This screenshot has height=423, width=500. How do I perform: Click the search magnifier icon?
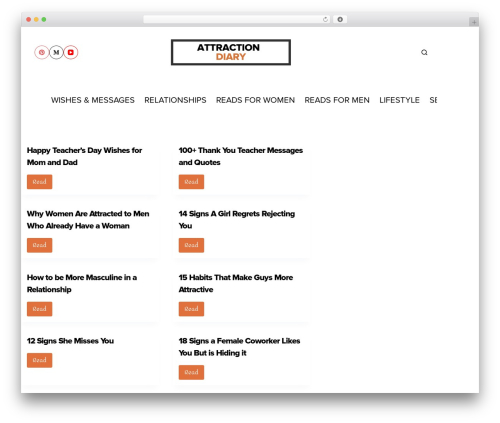(424, 52)
